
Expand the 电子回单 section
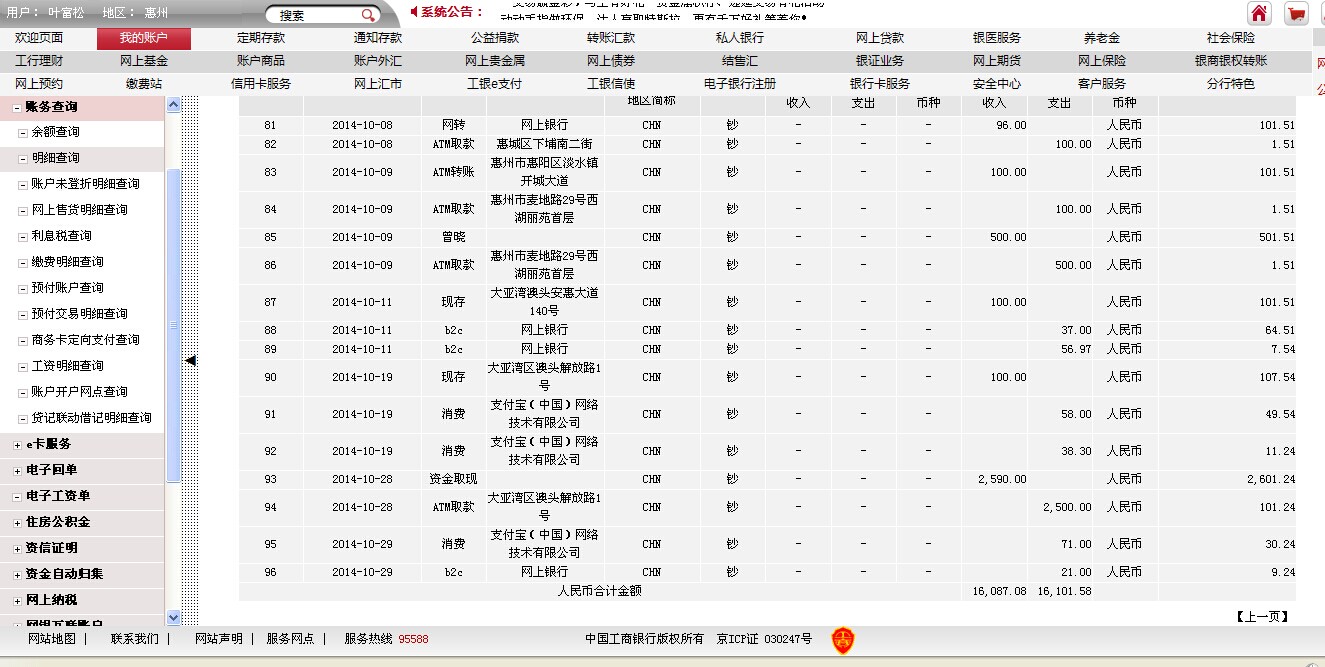pos(17,470)
